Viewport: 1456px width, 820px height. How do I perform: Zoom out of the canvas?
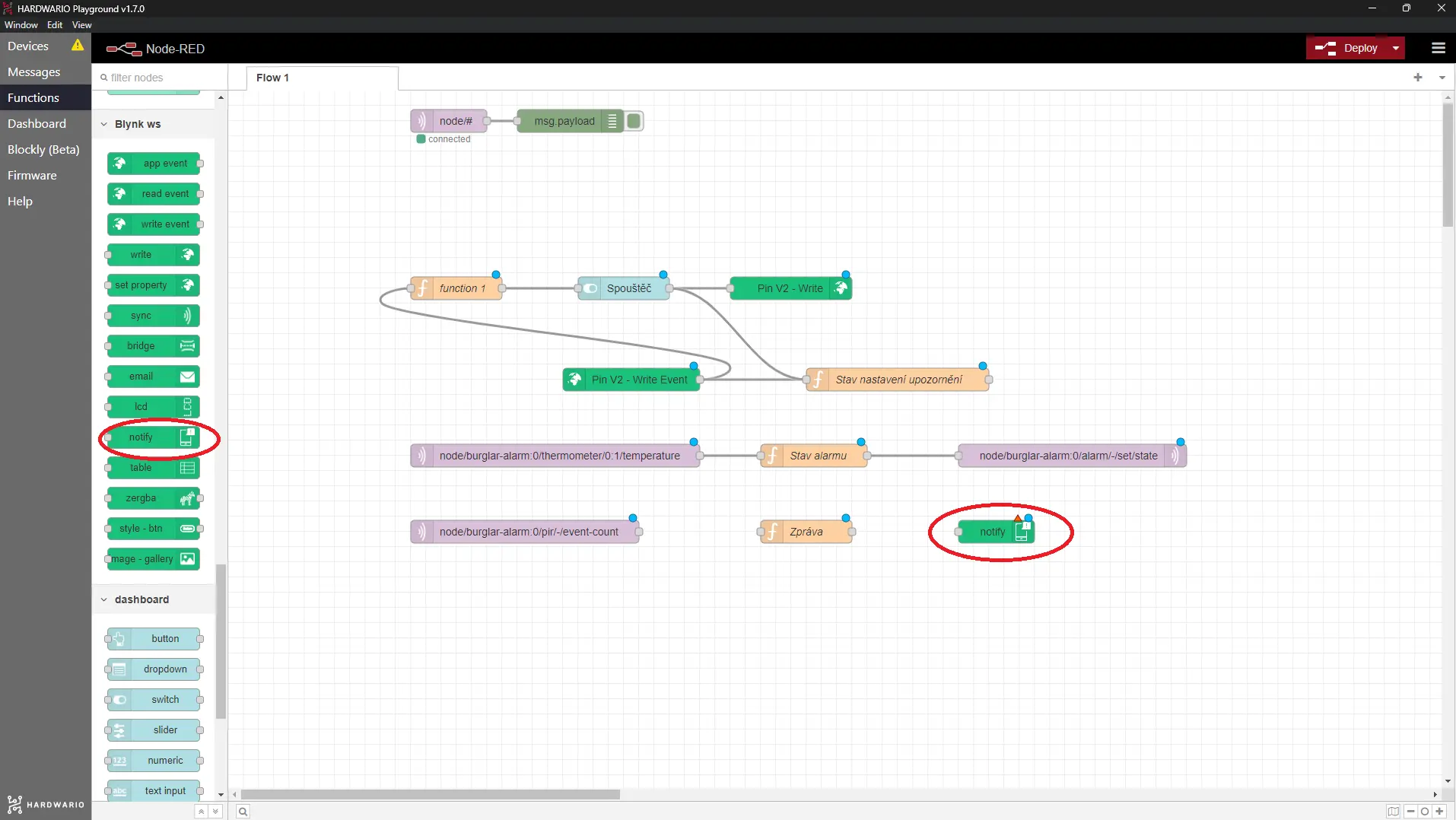pyautogui.click(x=1410, y=812)
